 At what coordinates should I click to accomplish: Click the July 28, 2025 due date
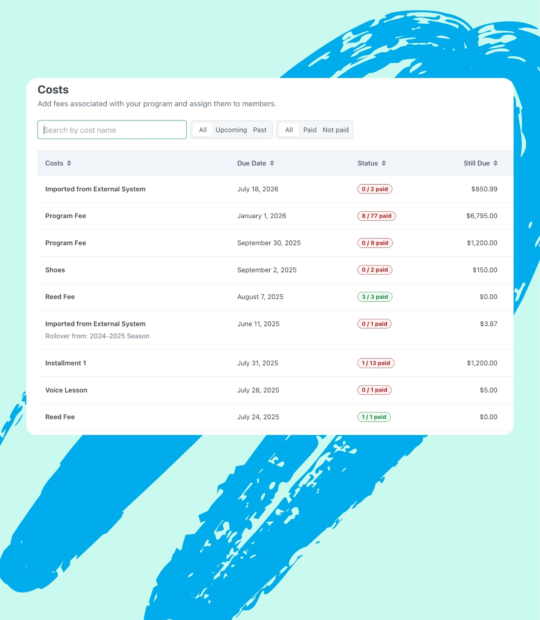tap(258, 390)
